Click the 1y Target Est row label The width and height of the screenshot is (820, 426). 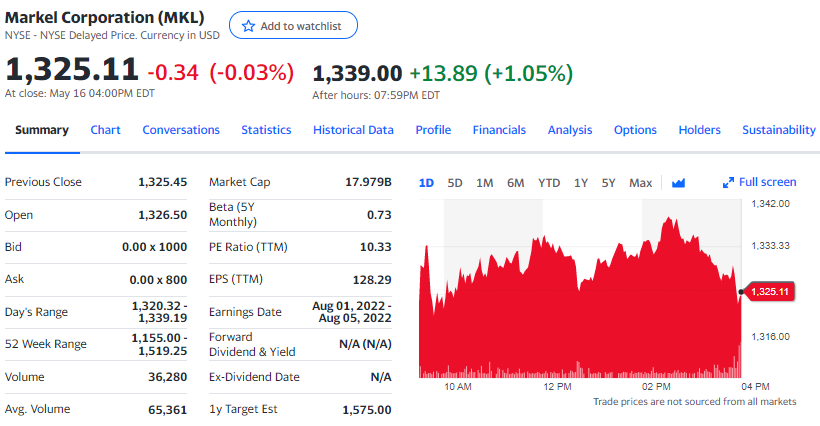point(244,409)
